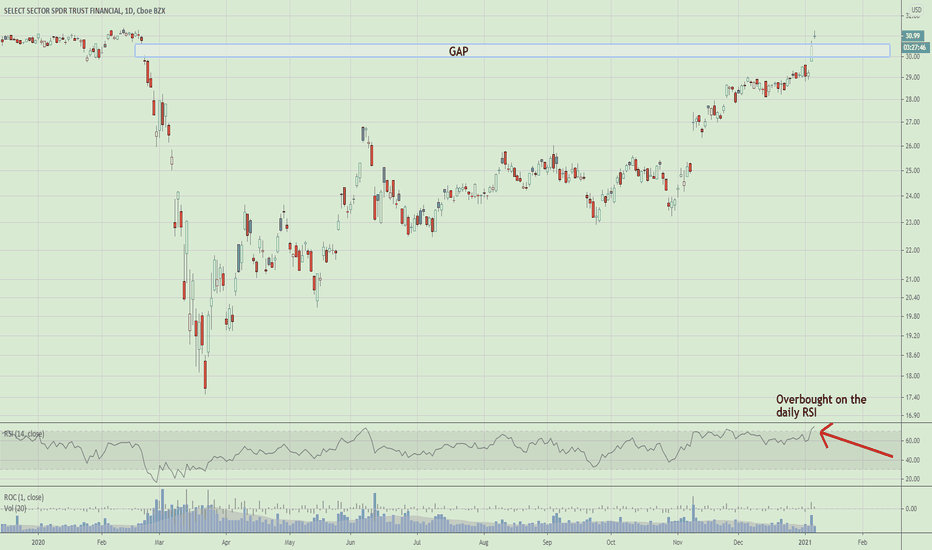
Task: Click the 18.60 price axis label
Action: tap(912, 355)
